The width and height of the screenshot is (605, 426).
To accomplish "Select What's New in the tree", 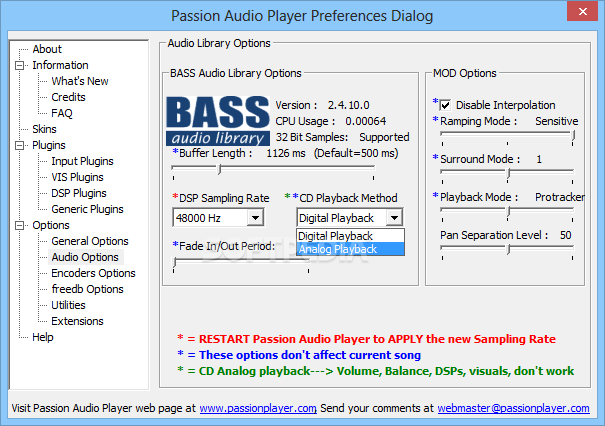I will 80,81.
